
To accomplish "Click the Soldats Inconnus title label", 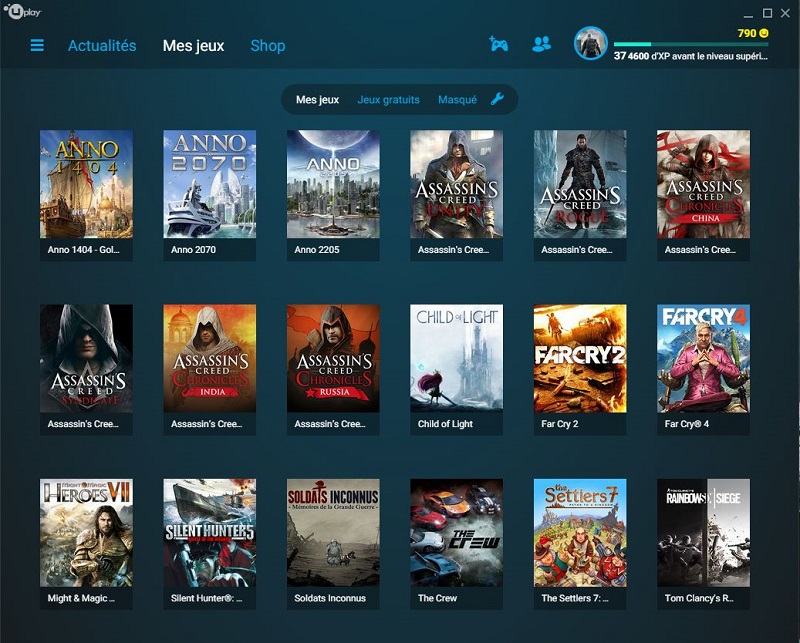I will [x=330, y=598].
